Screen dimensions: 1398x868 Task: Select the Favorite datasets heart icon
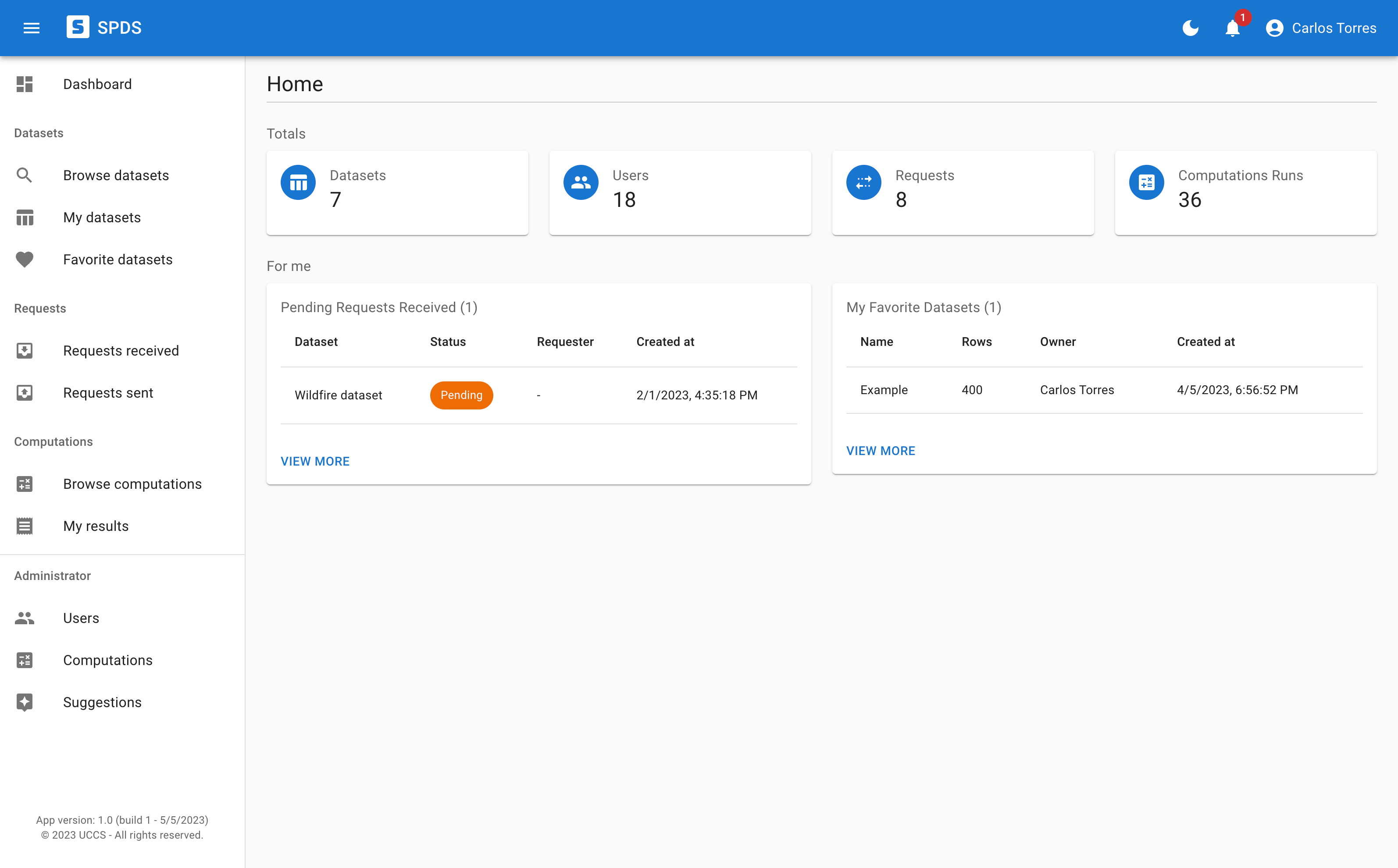click(x=25, y=260)
